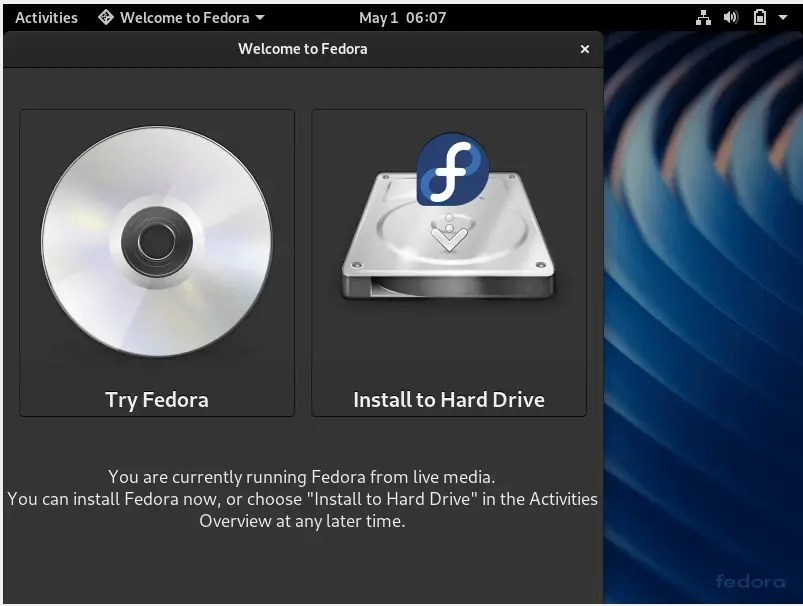Click the Welcome to Fedora title bar
Screen dimensions: 803x606
click(x=301, y=48)
